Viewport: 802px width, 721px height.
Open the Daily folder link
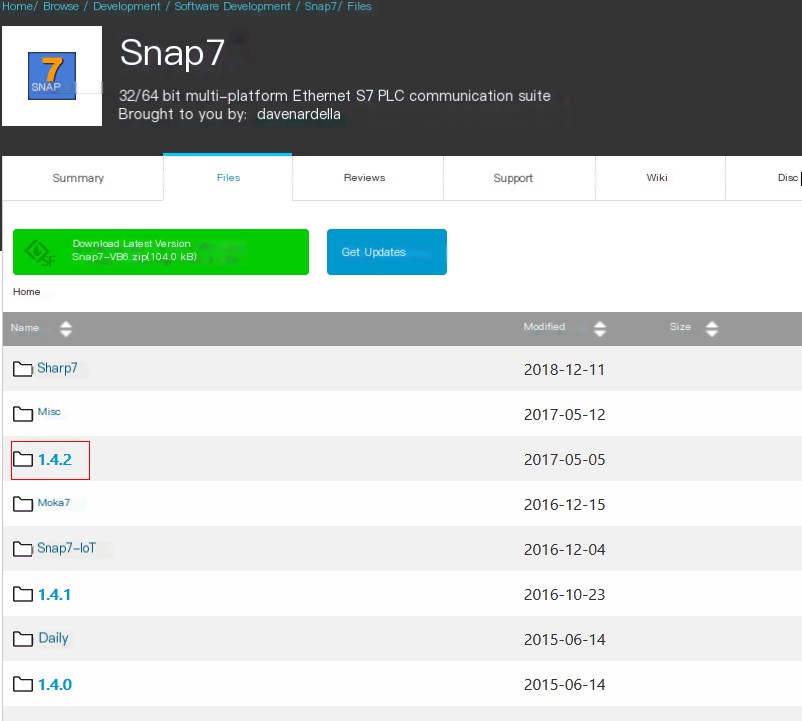click(54, 638)
